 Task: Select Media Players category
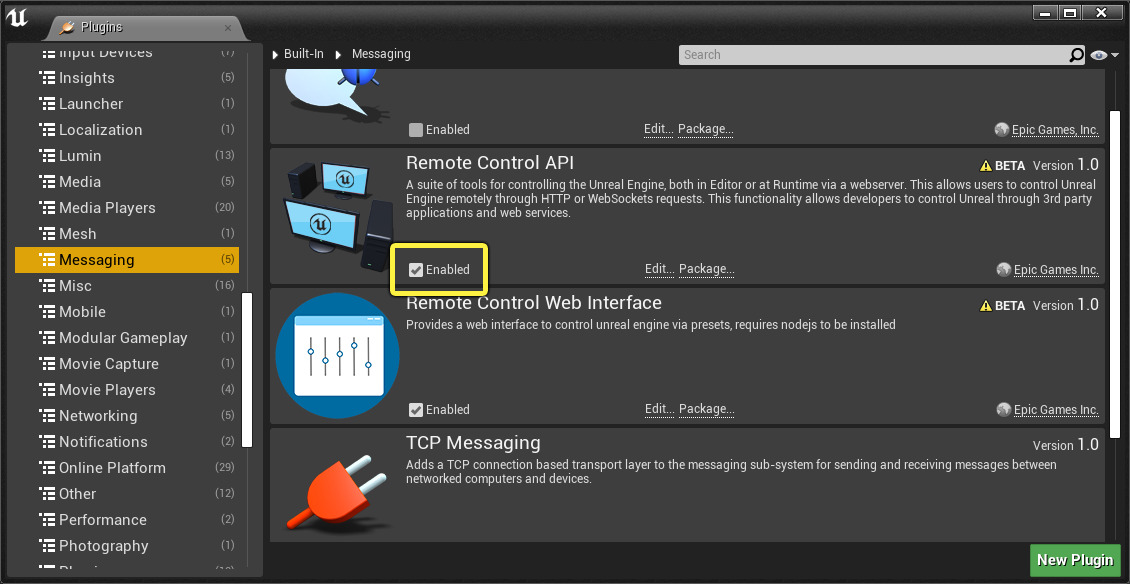point(107,208)
